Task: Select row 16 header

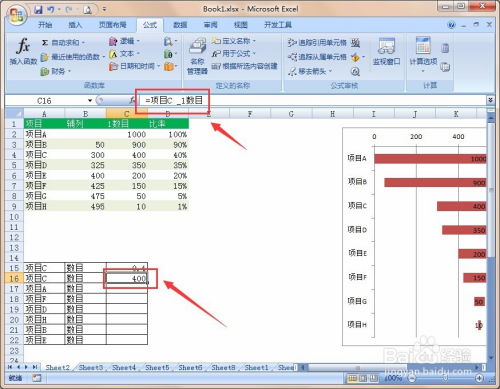Action: pos(14,278)
